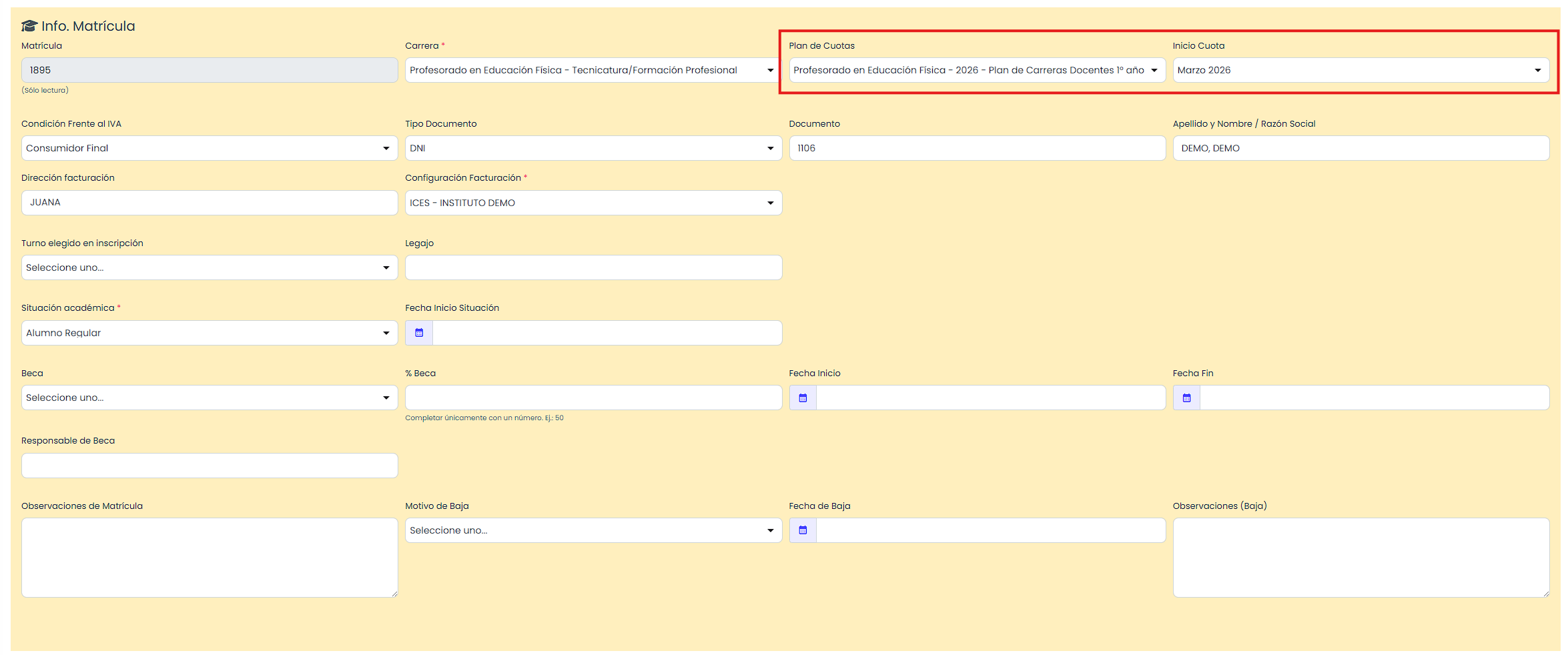The height and width of the screenshot is (655, 1568).
Task: Open the Tipo Documento dropdown showing DNI
Action: (593, 148)
